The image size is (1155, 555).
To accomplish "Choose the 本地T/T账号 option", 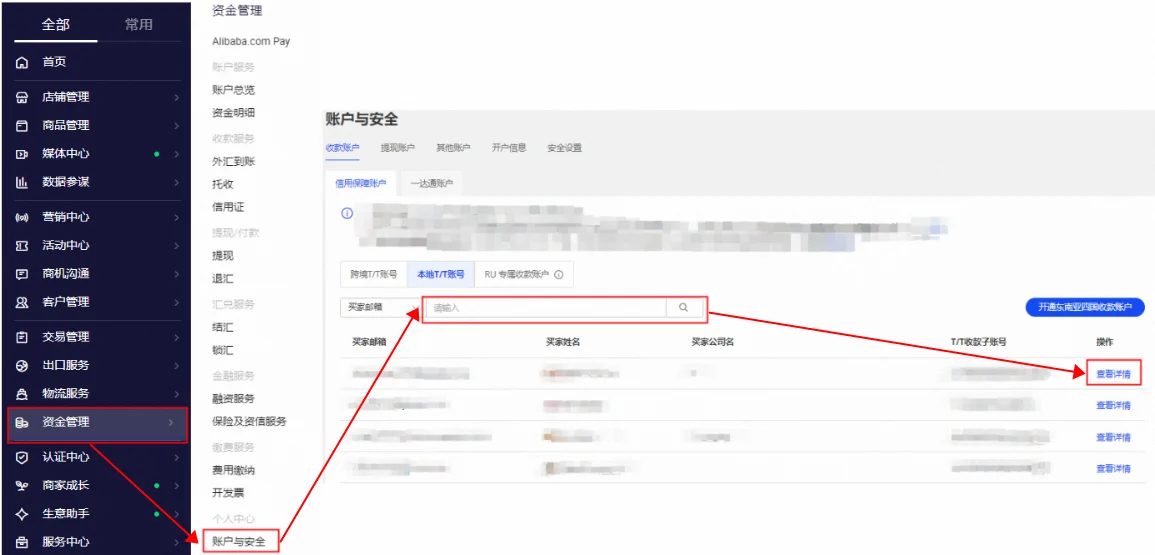I will click(440, 274).
